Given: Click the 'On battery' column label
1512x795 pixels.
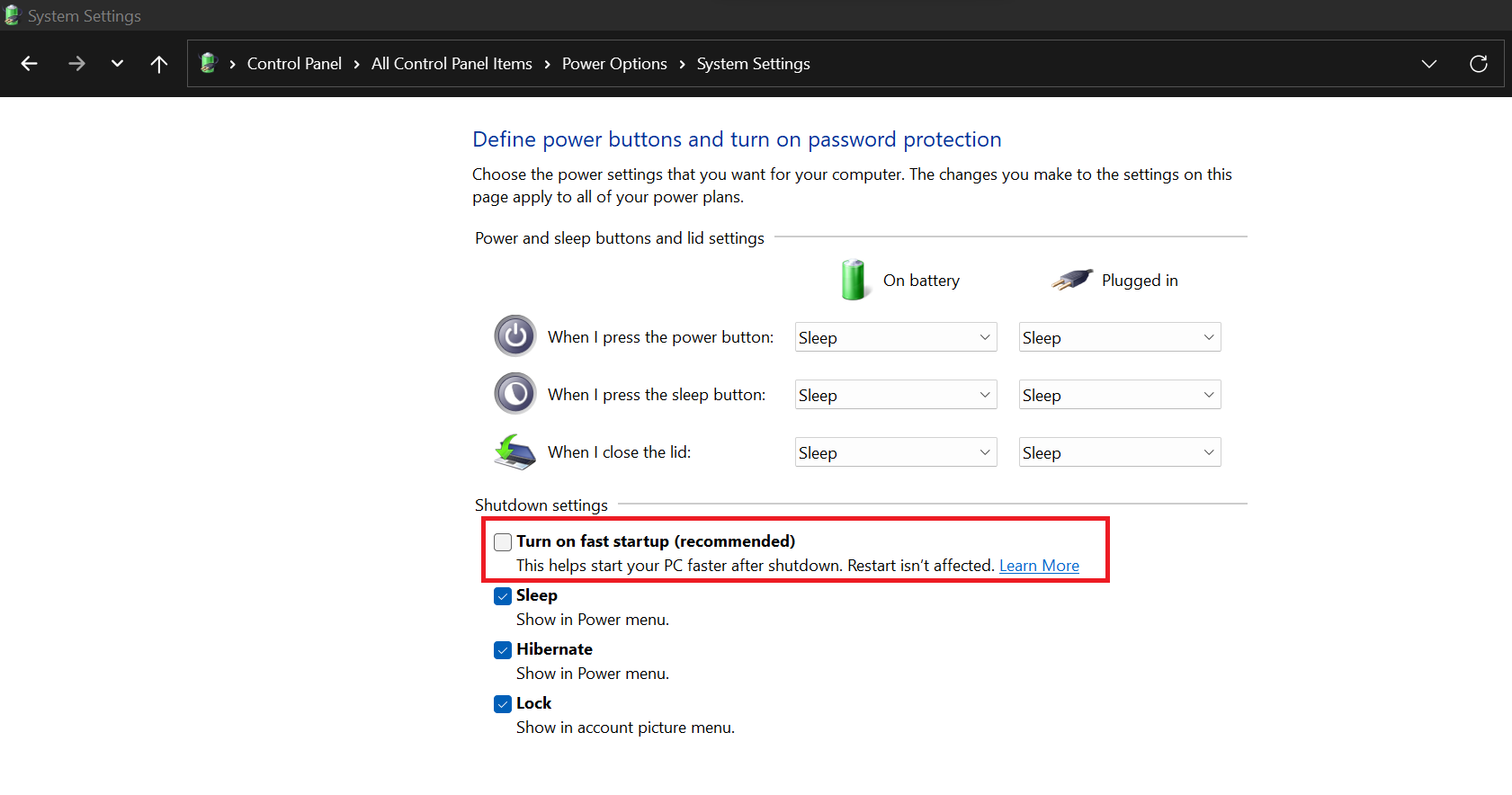Looking at the screenshot, I should tap(921, 281).
